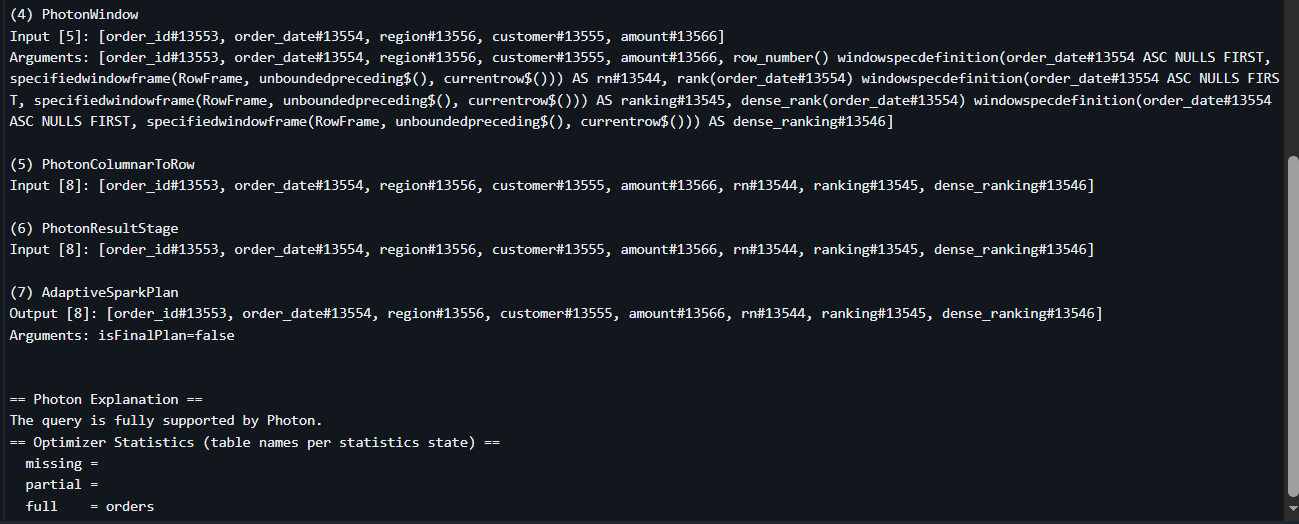Click 'Arguments: isFinalPlan=false' text
Screen dimensions: 1299x524
point(122,335)
